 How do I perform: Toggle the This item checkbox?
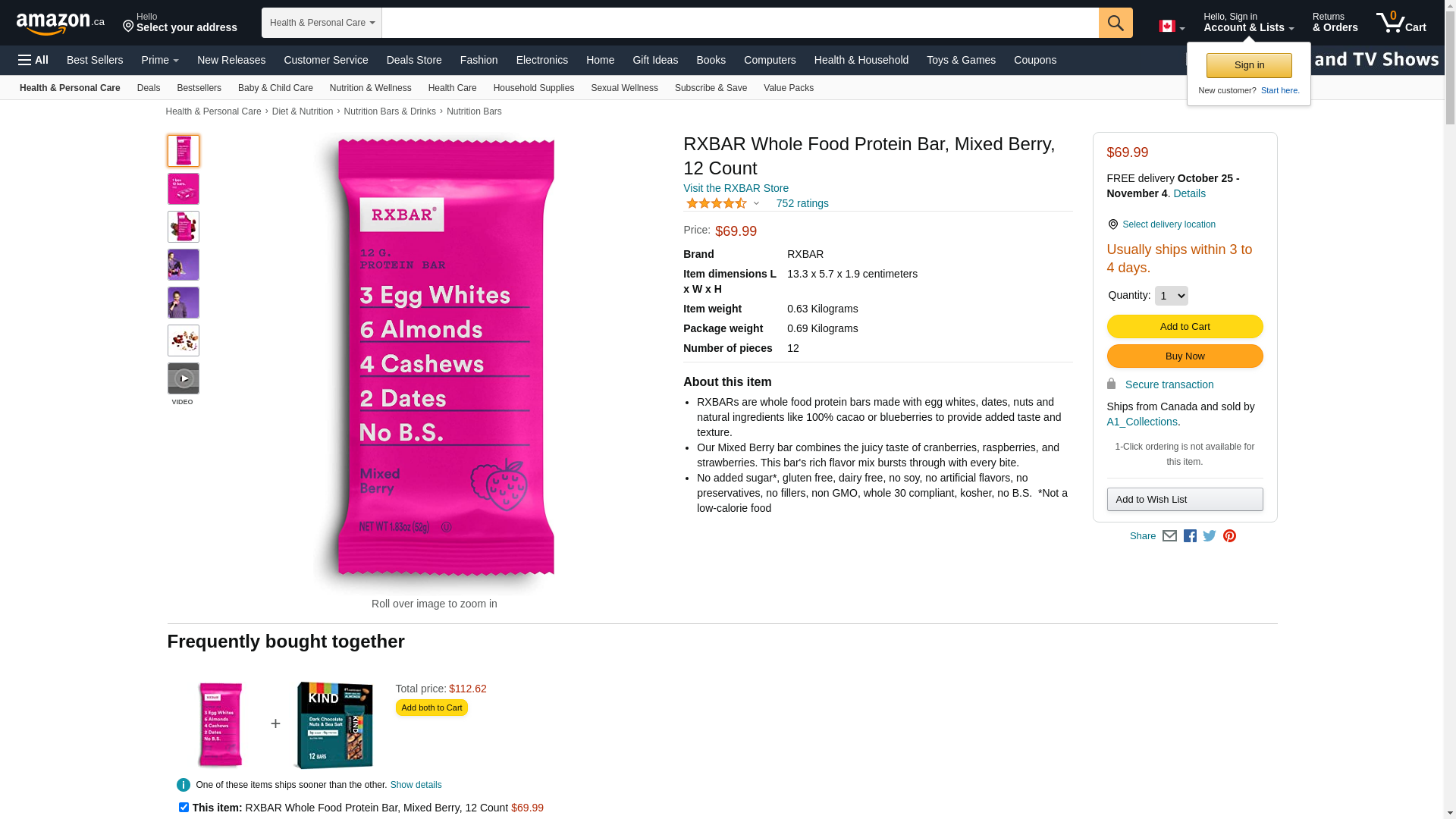[184, 808]
